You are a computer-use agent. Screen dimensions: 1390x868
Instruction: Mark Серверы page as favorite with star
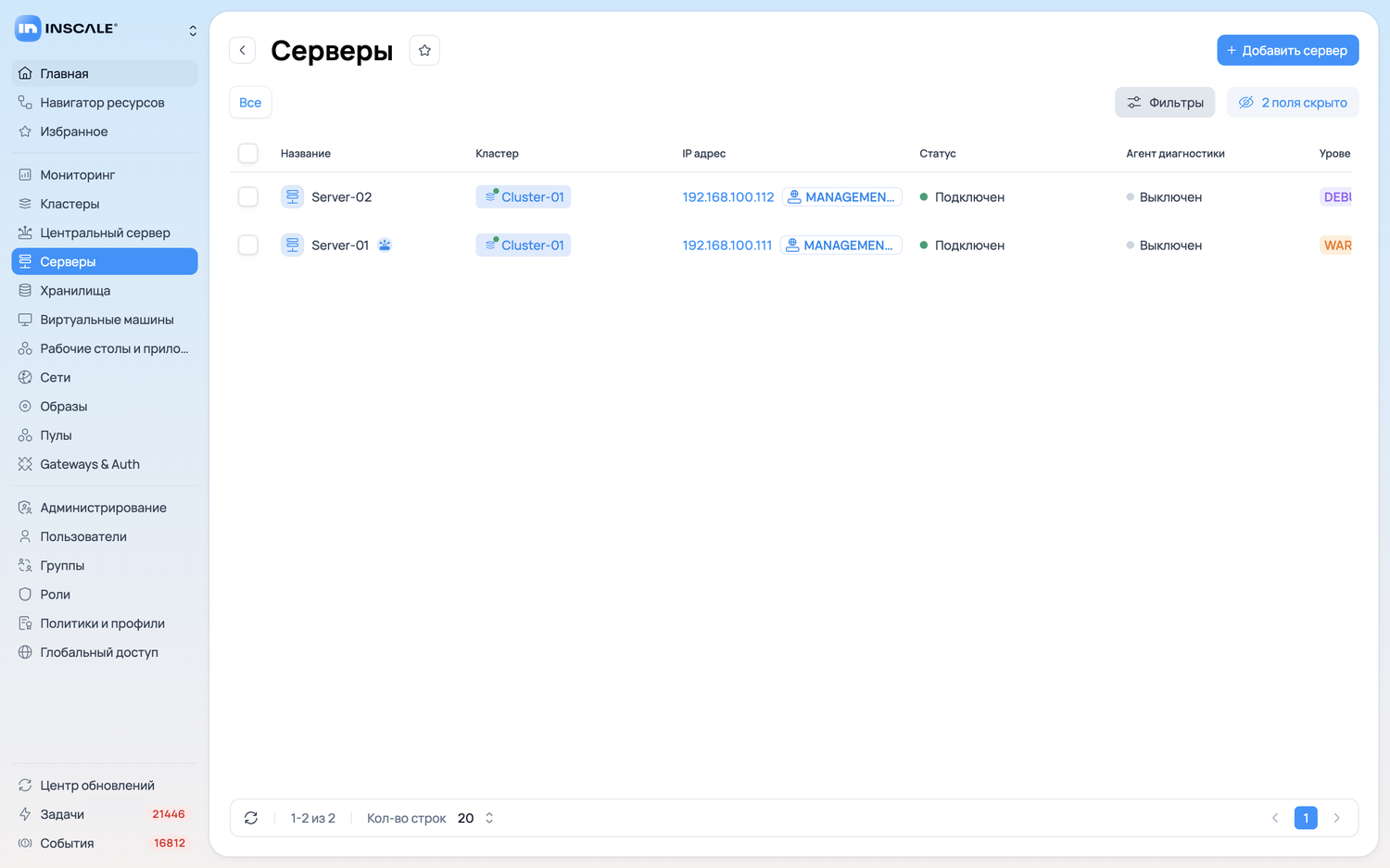424,50
